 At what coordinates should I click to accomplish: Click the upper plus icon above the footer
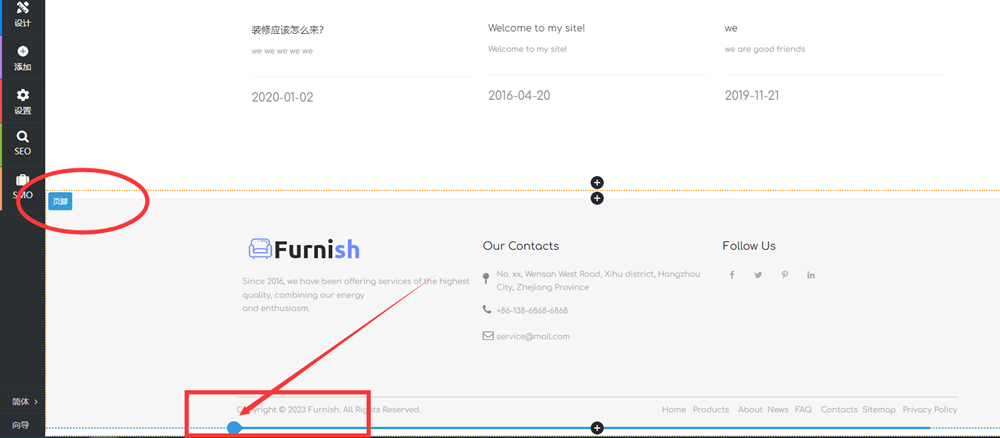click(x=597, y=182)
